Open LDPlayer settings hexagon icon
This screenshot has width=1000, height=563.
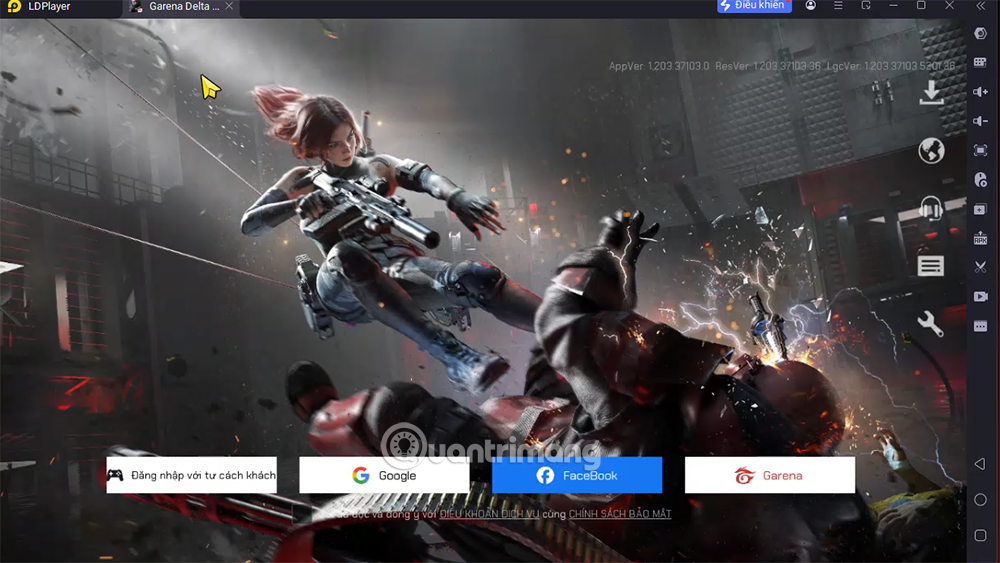(980, 33)
